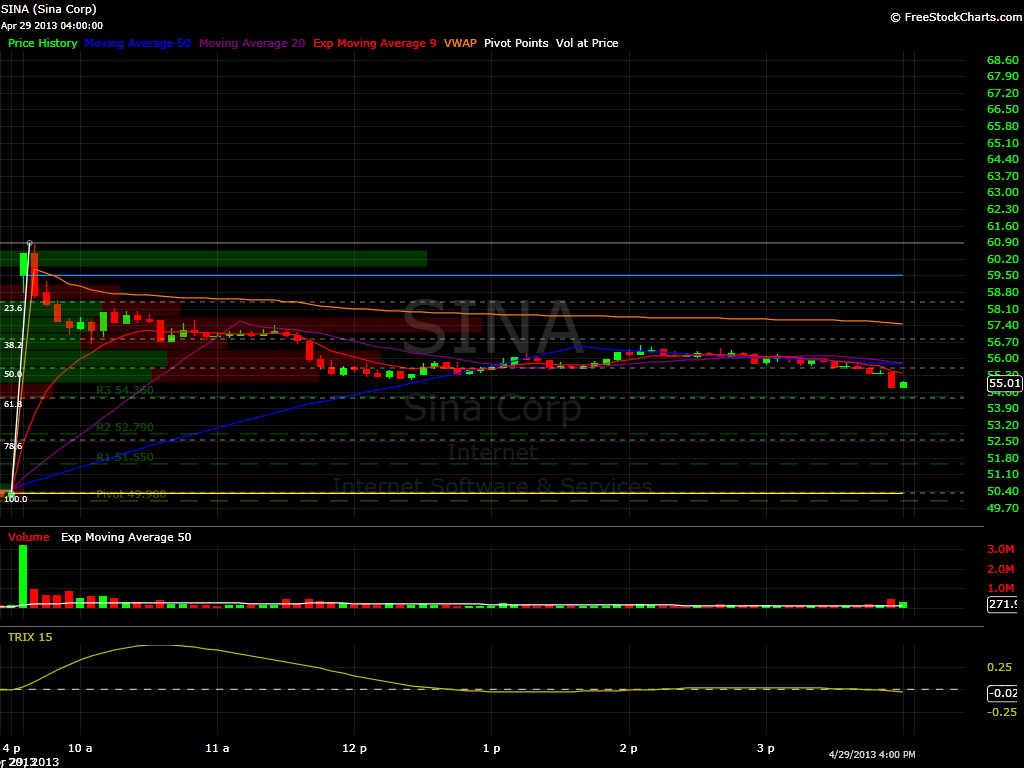Click the 68.60 price axis value
Screen dimensions: 1024x768
pos(1002,60)
